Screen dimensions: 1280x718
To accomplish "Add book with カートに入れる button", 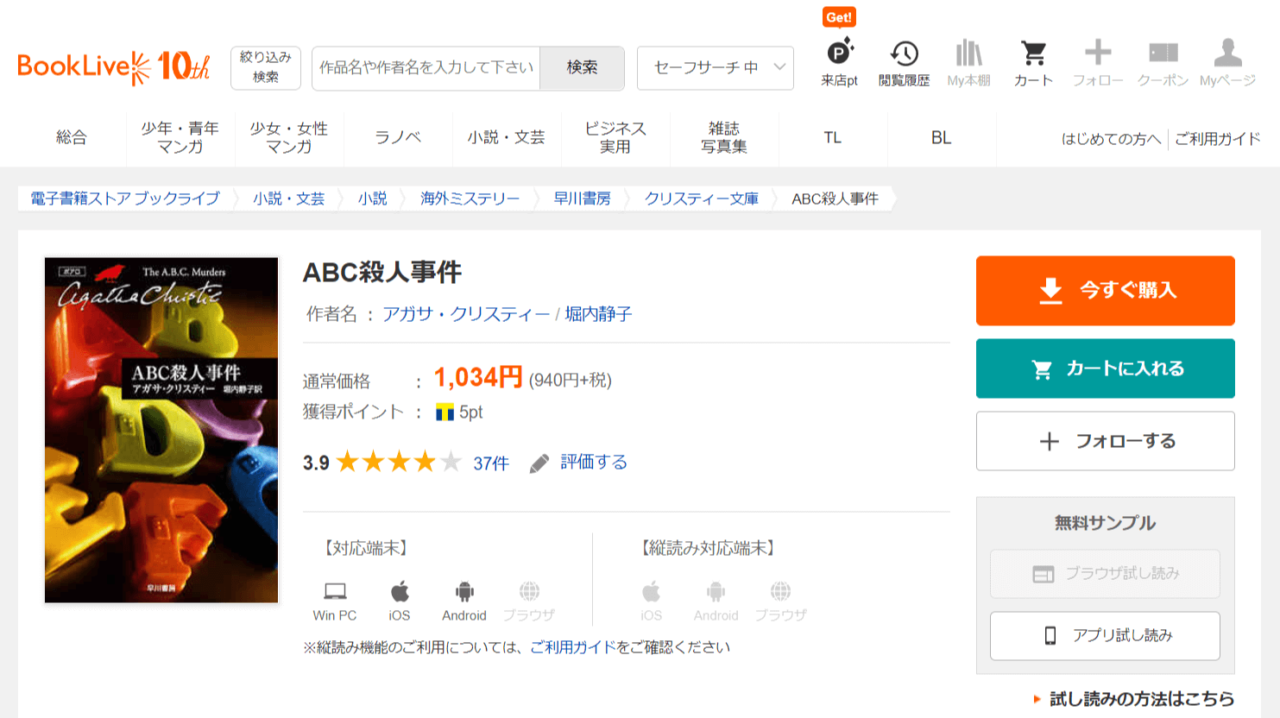I will pyautogui.click(x=1105, y=369).
